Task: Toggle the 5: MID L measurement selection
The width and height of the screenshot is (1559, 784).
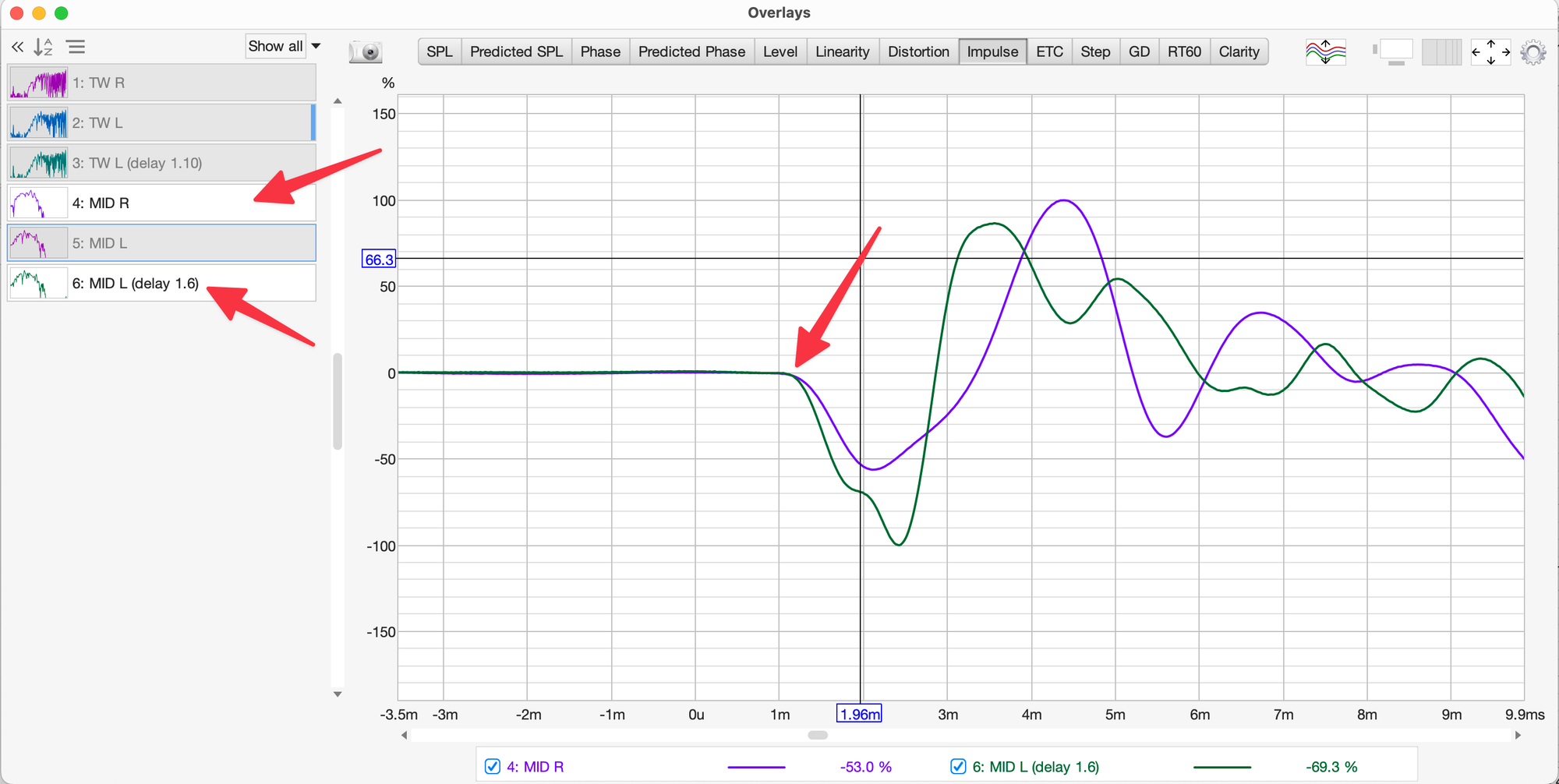Action: pyautogui.click(x=161, y=243)
